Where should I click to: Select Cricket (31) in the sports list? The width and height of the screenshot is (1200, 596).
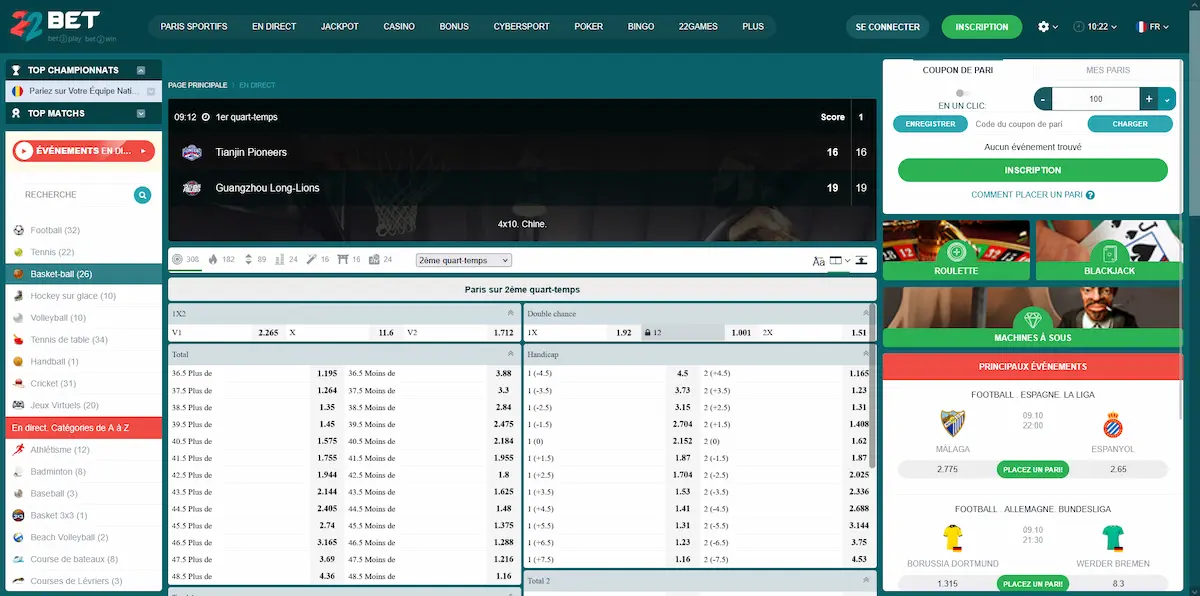[83, 384]
